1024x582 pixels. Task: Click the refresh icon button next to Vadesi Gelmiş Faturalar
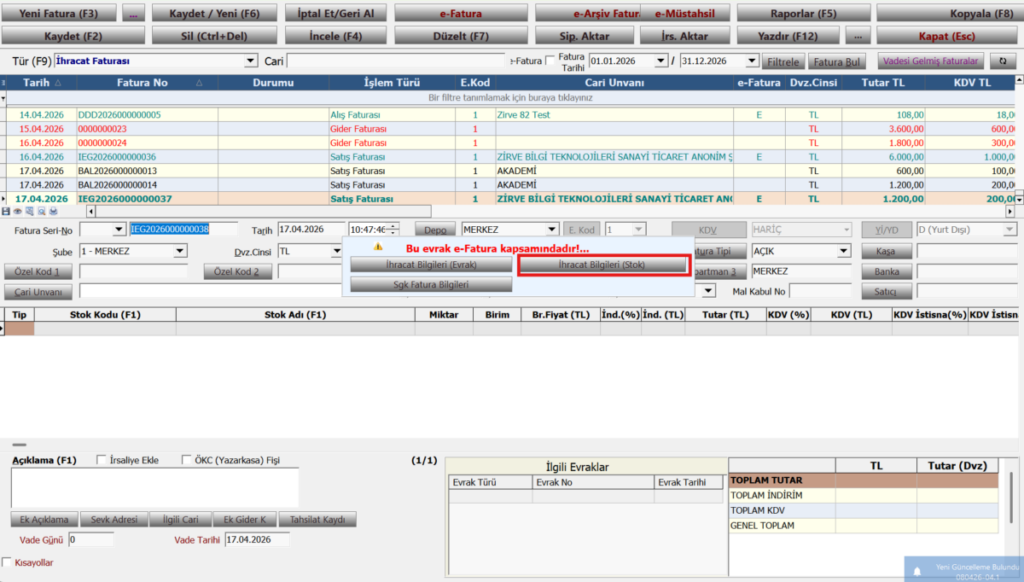(x=1002, y=61)
